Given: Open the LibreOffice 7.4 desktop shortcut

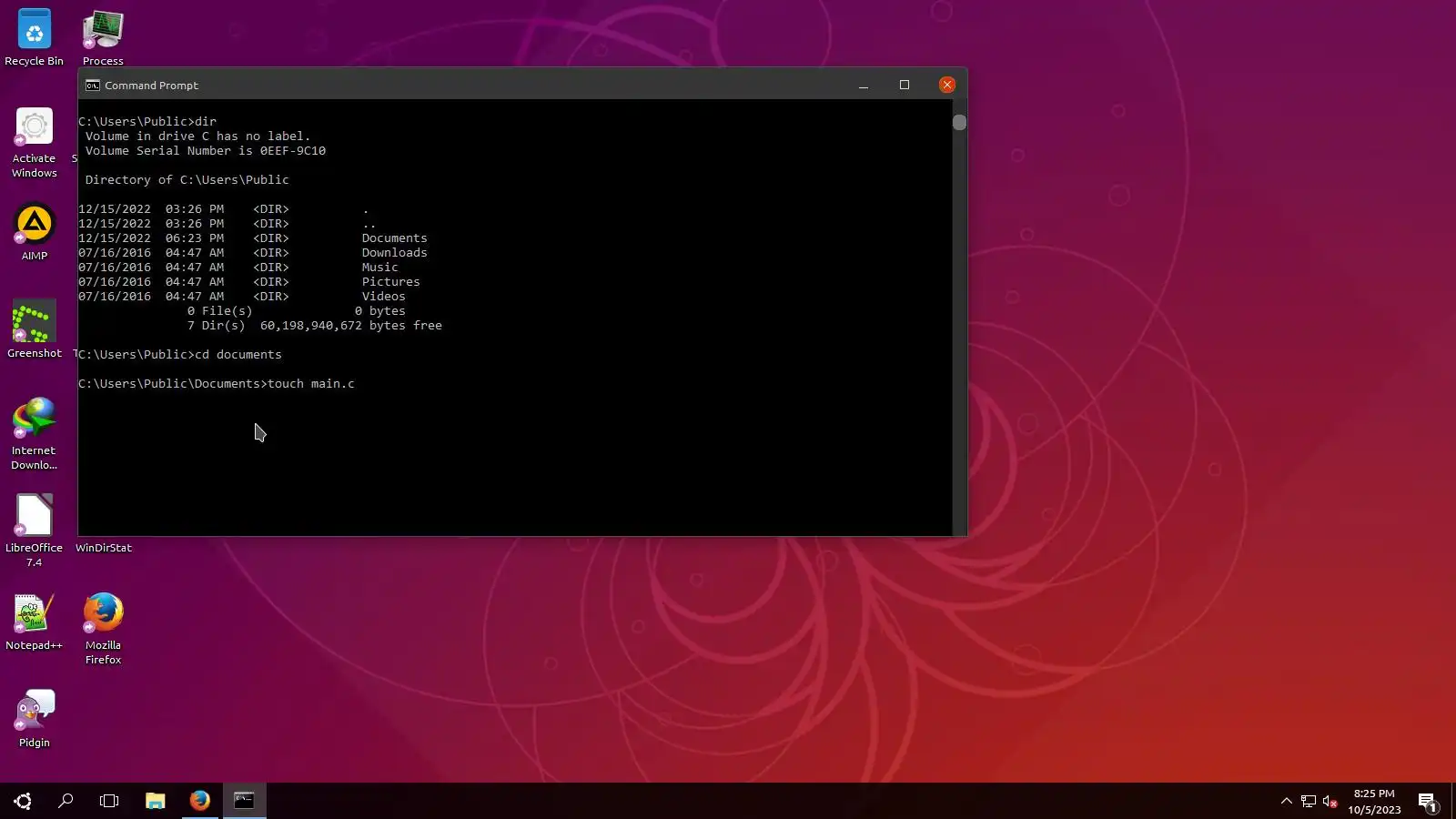Looking at the screenshot, I should coord(35,531).
